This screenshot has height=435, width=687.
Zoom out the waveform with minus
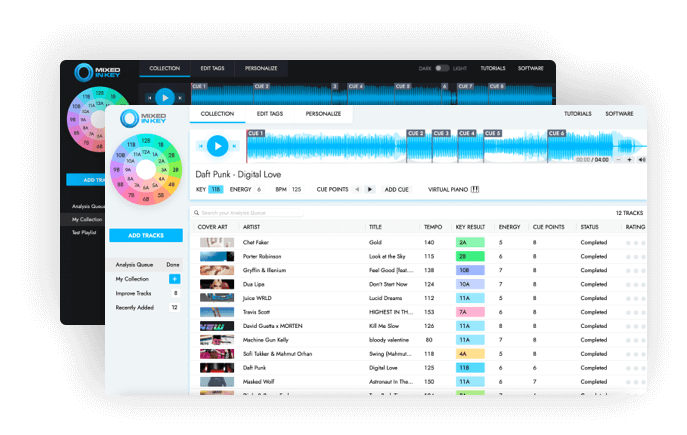pos(618,160)
